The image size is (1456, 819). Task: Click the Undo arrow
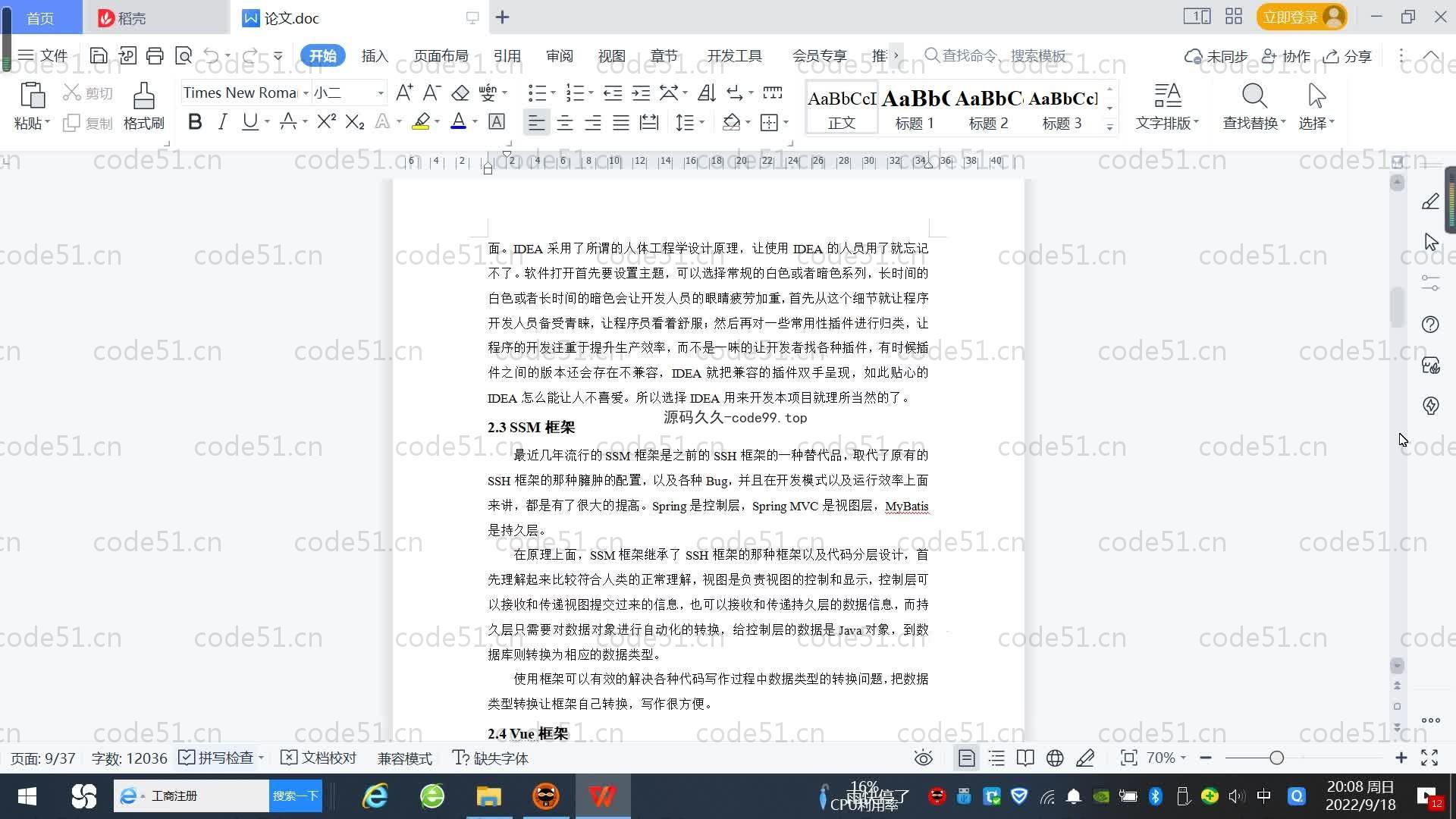(x=212, y=55)
